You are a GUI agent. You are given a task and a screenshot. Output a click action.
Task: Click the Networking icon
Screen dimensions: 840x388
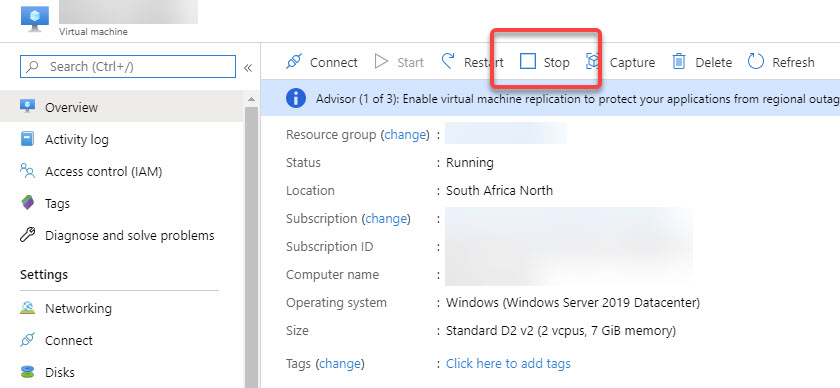[27, 308]
